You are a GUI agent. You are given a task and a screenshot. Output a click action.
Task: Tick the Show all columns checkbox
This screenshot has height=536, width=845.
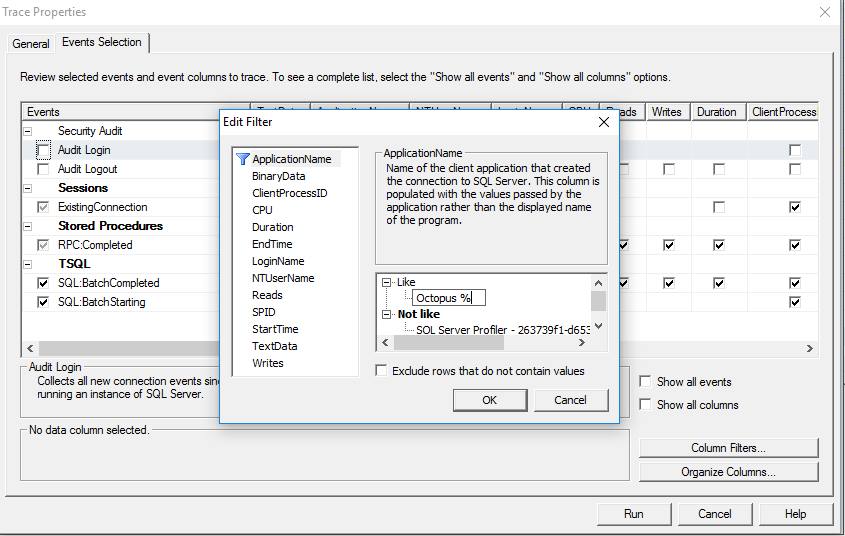pyautogui.click(x=646, y=405)
